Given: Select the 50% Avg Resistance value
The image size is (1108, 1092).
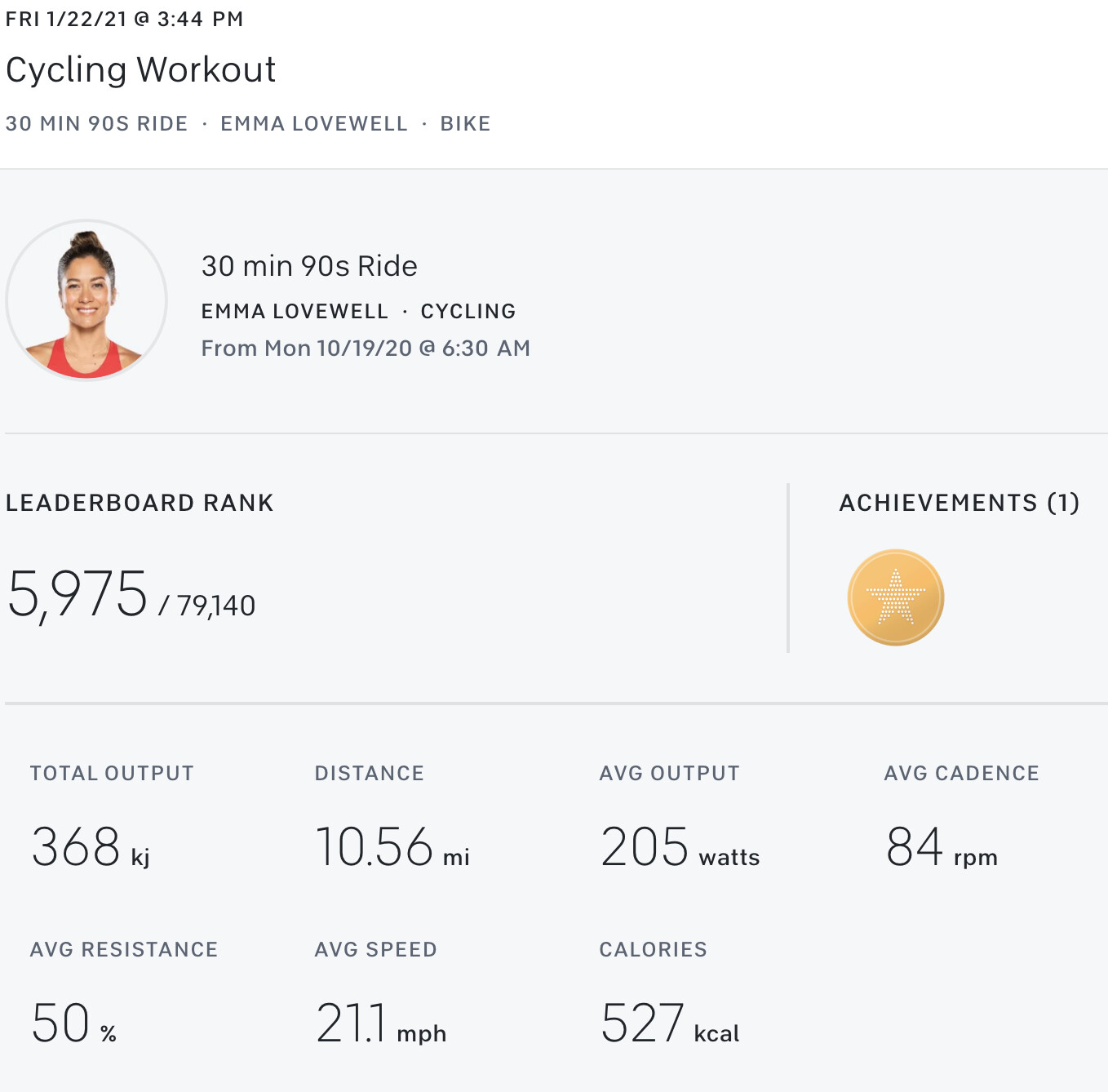Looking at the screenshot, I should [x=73, y=1023].
